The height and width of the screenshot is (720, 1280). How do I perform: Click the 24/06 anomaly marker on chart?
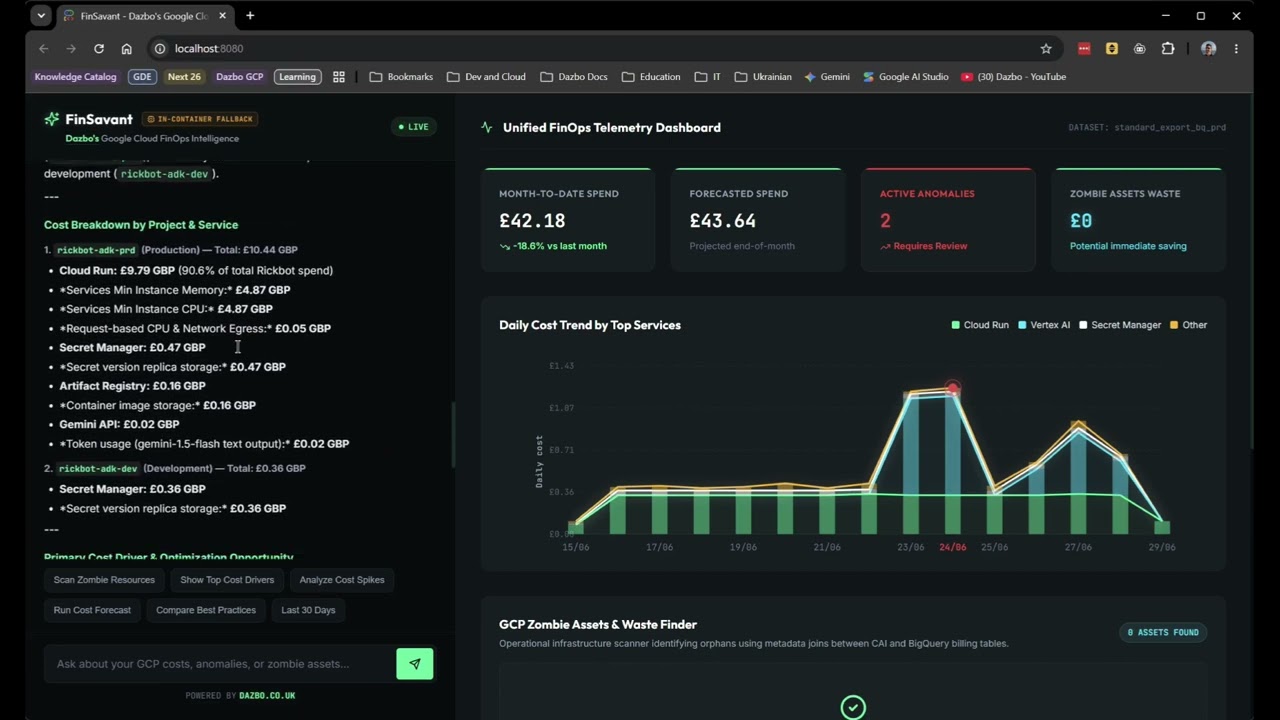point(953,388)
